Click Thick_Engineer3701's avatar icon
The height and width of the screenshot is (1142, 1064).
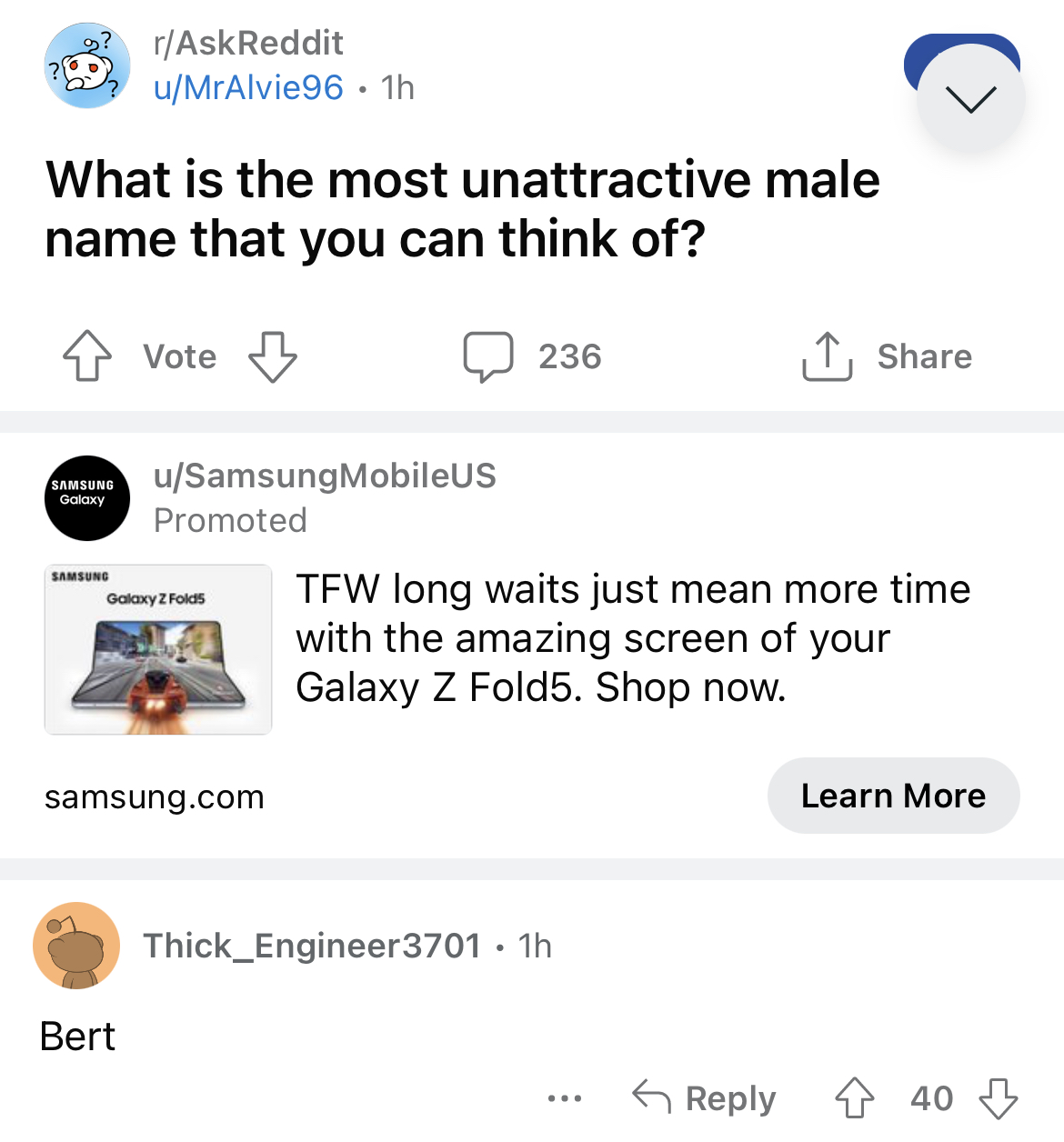pyautogui.click(x=76, y=946)
